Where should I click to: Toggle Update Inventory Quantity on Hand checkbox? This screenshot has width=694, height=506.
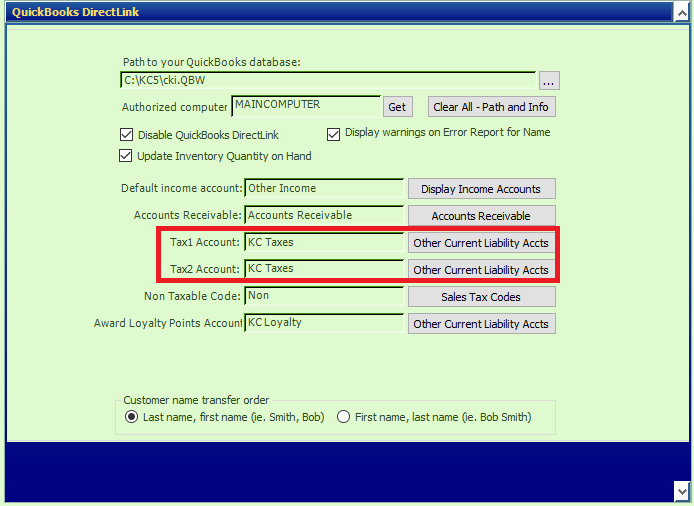pos(126,156)
